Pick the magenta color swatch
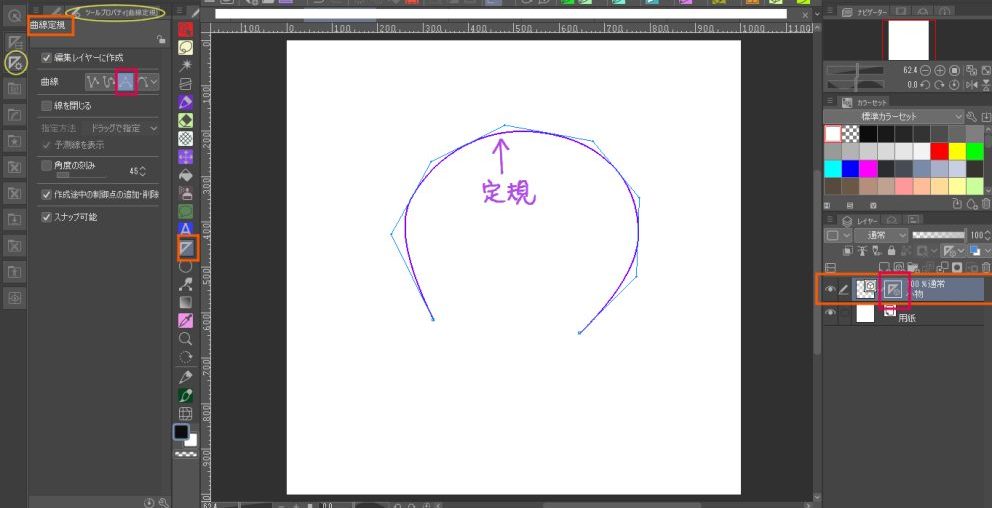The image size is (992, 508). coord(868,169)
